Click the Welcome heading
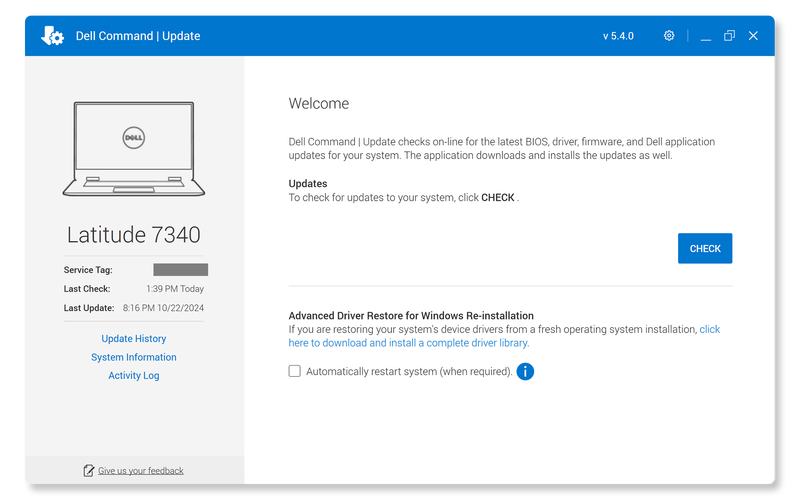Image resolution: width=800 pixels, height=500 pixels. (319, 104)
